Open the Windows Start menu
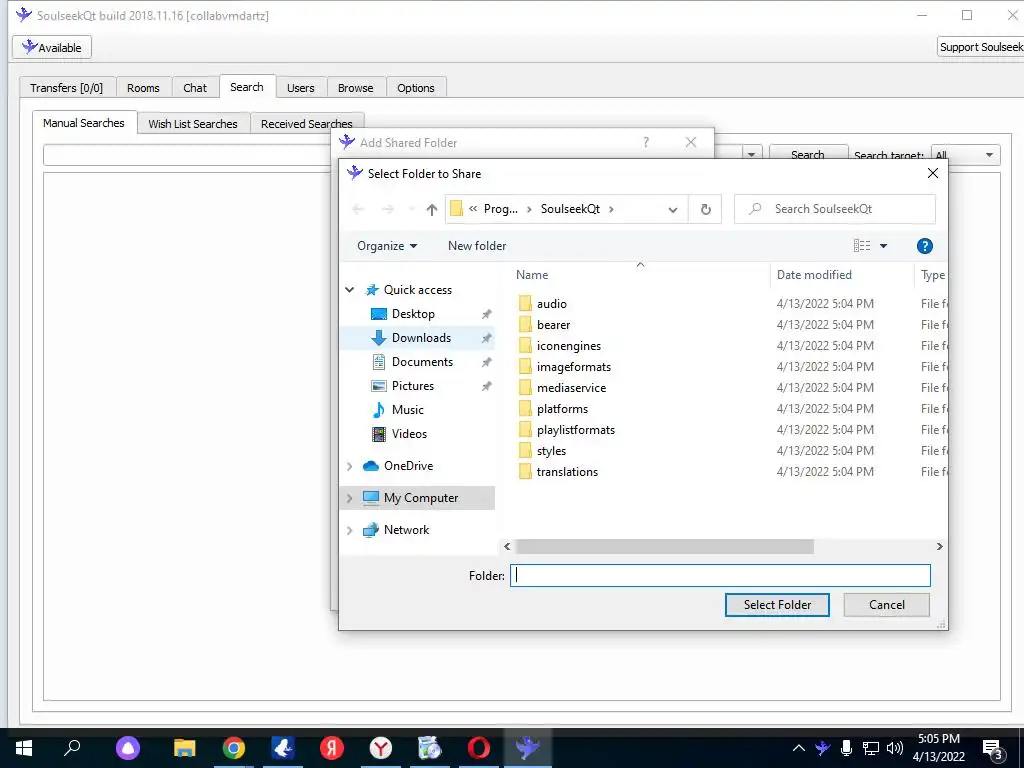 pyautogui.click(x=24, y=748)
